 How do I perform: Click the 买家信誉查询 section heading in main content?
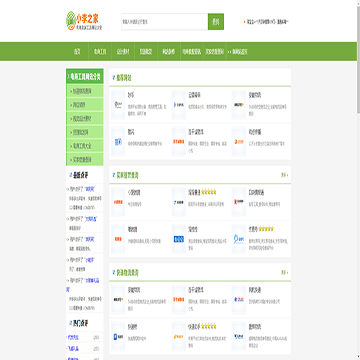point(127,175)
